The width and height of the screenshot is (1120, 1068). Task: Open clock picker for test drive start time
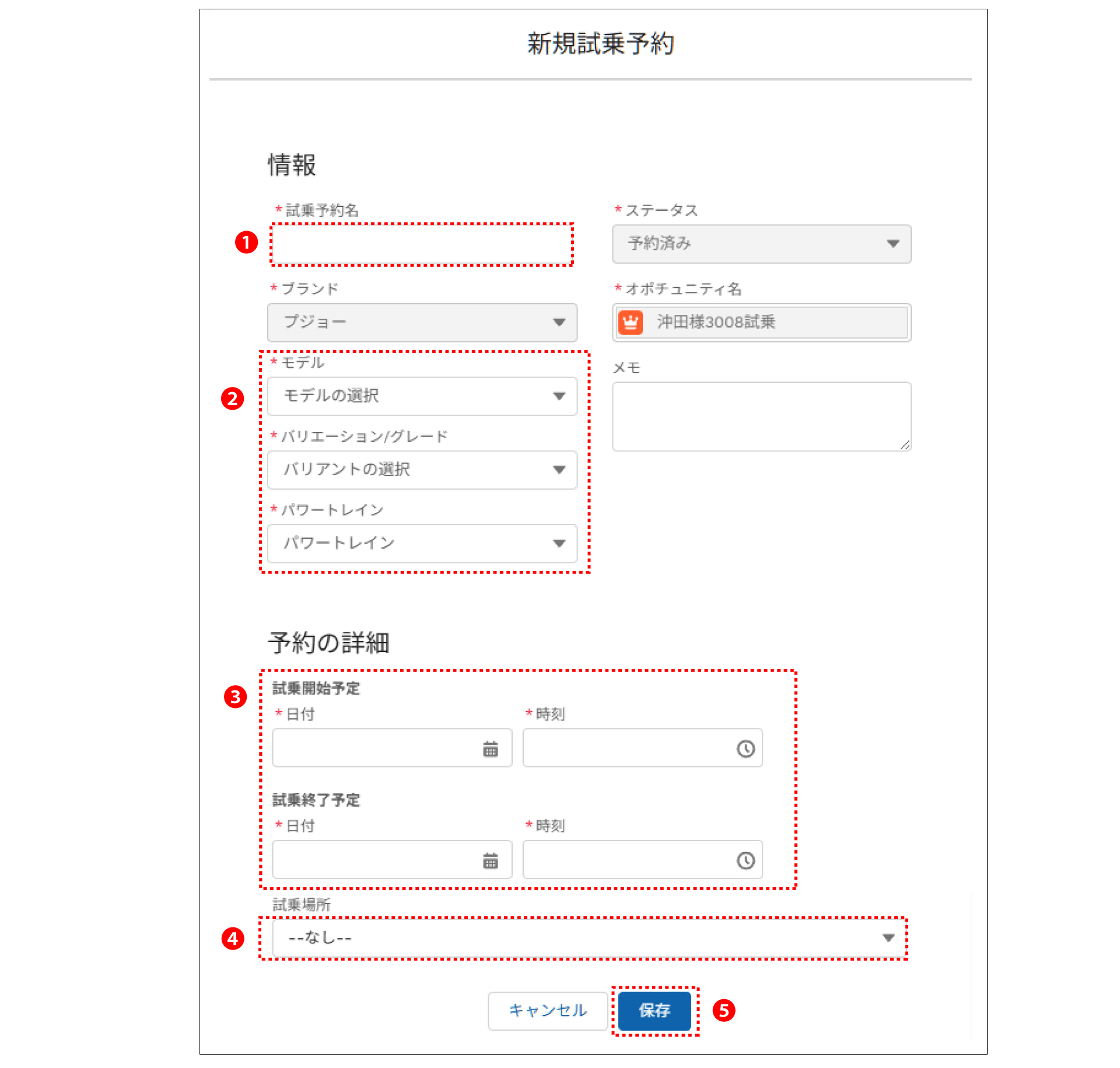[745, 749]
